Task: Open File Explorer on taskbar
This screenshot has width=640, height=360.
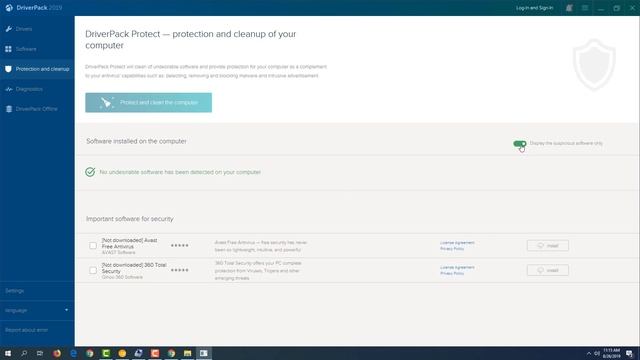Action: click(187, 353)
